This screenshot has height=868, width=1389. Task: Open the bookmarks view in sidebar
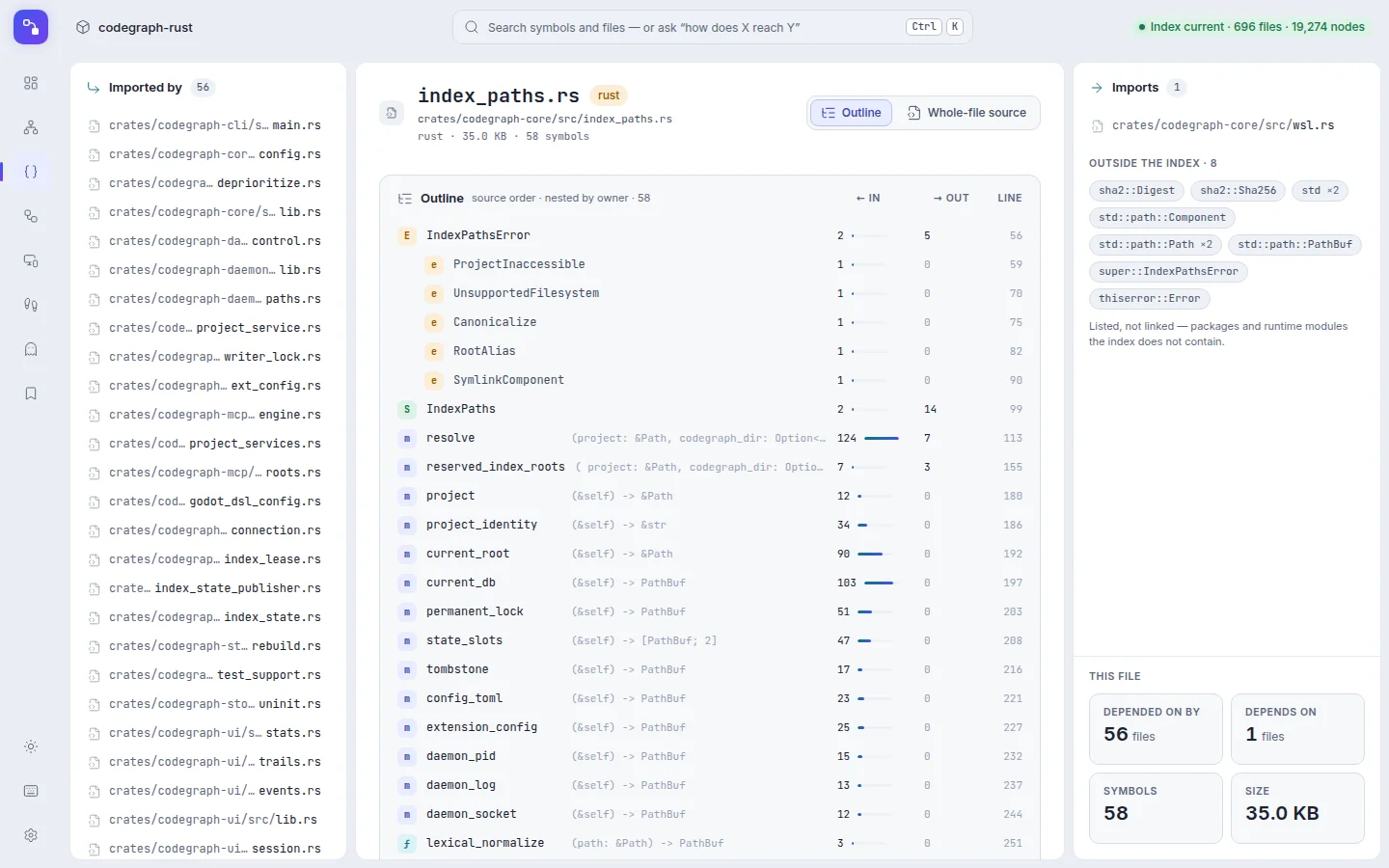tap(31, 393)
